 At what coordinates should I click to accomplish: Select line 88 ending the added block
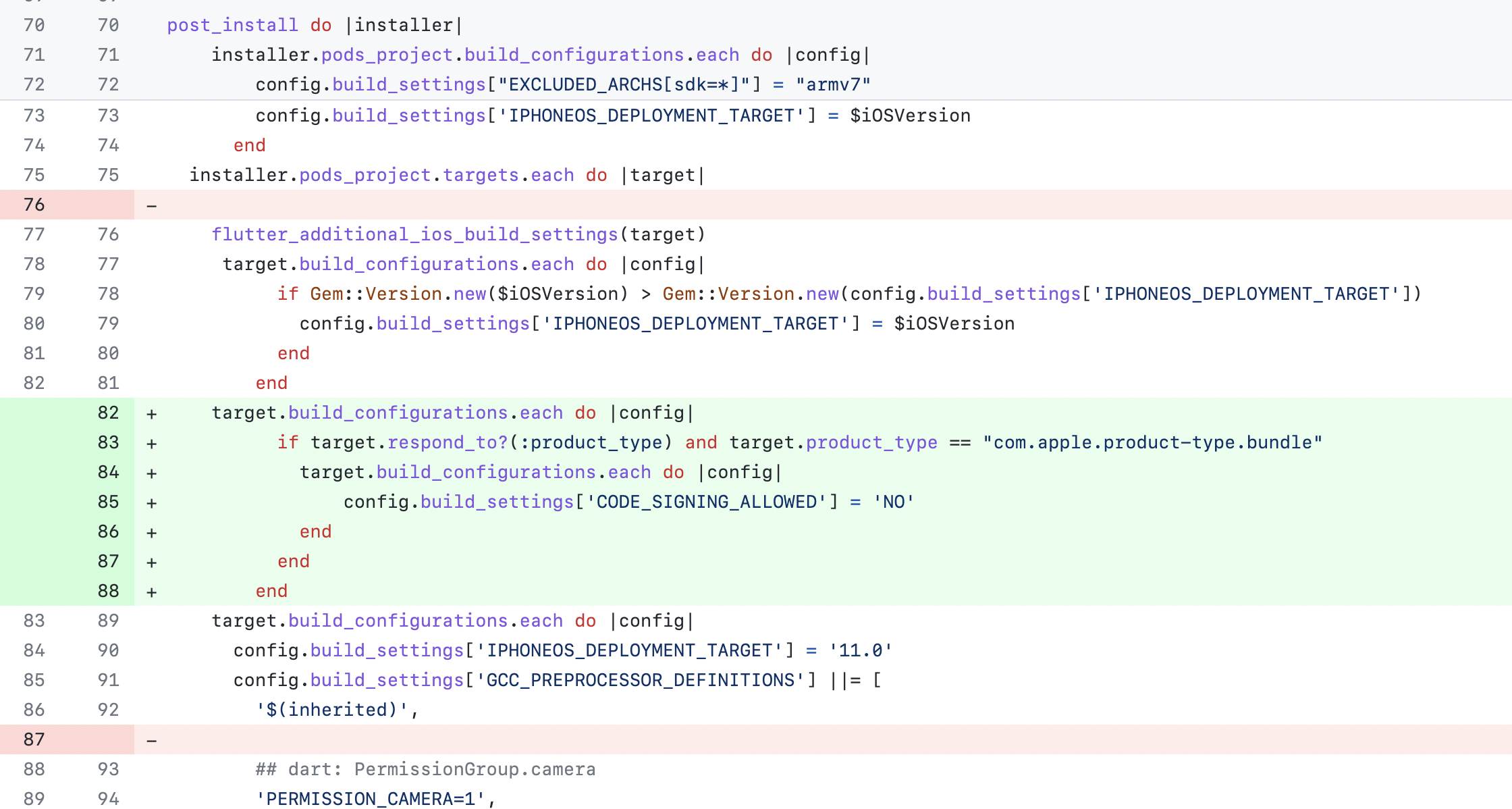[107, 590]
